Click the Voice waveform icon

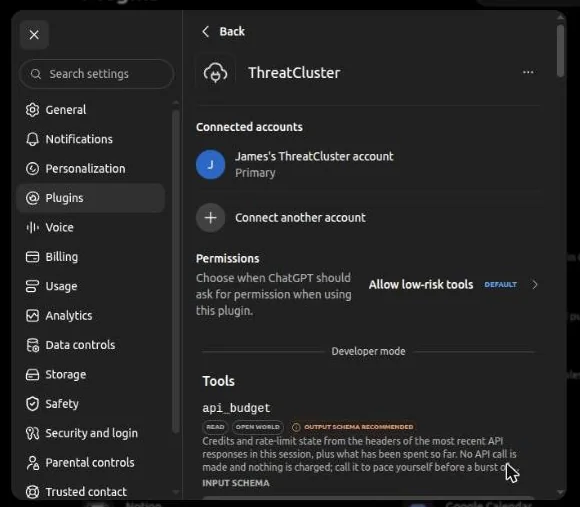[33, 227]
